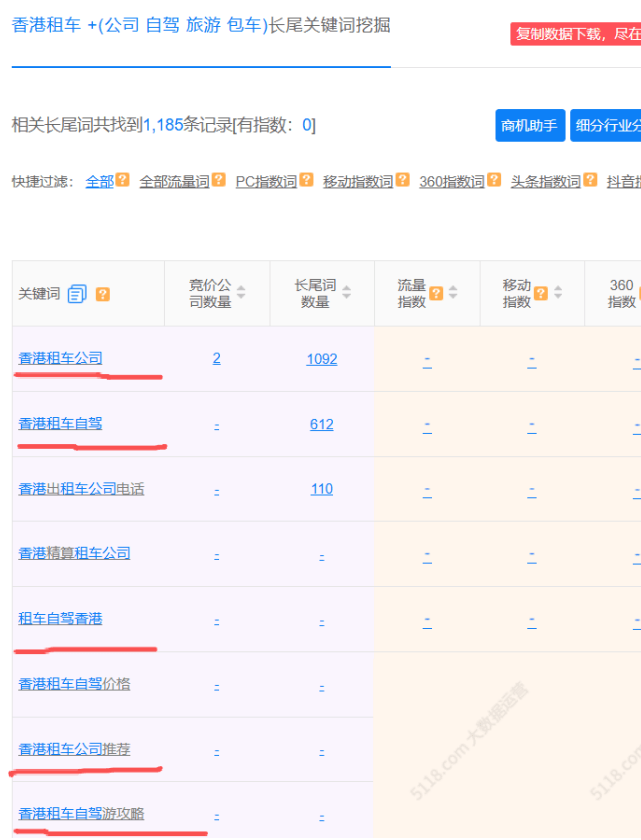Open keyword link 香港租车自驾价格
The height and width of the screenshot is (840, 641).
coord(74,684)
